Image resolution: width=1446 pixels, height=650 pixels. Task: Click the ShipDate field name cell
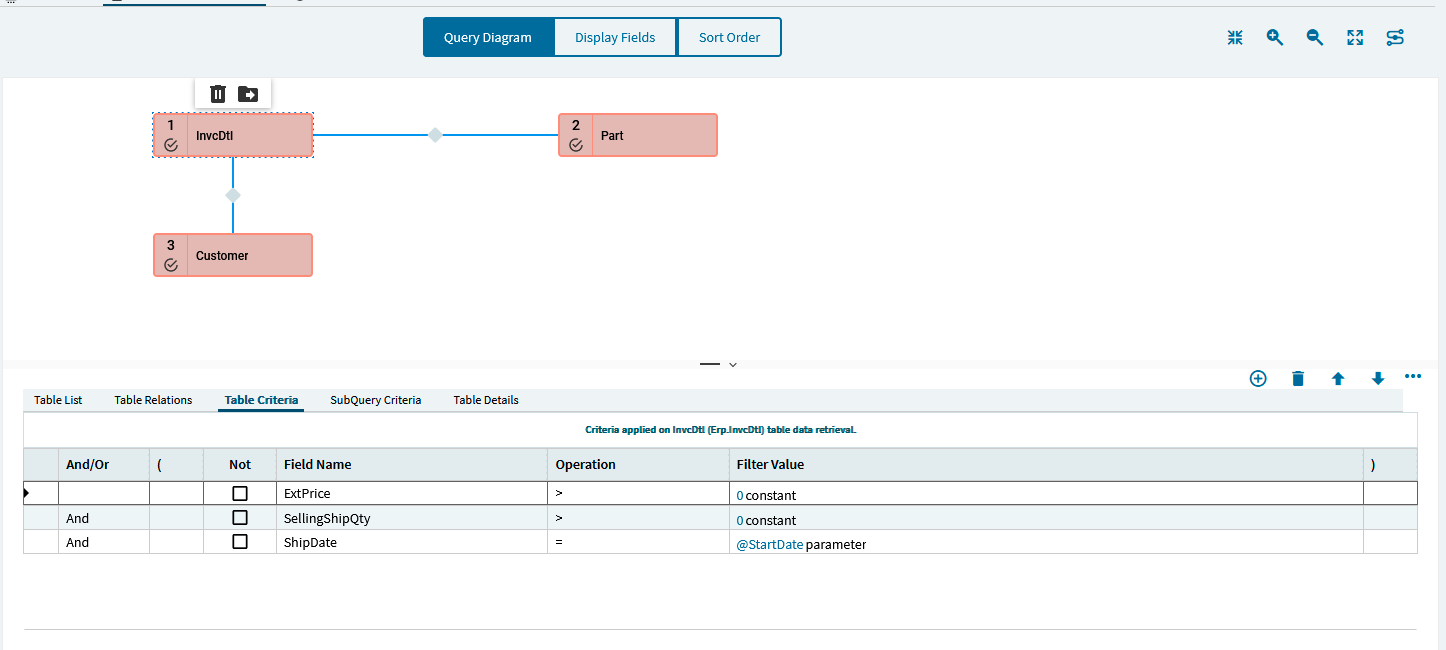tap(412, 542)
